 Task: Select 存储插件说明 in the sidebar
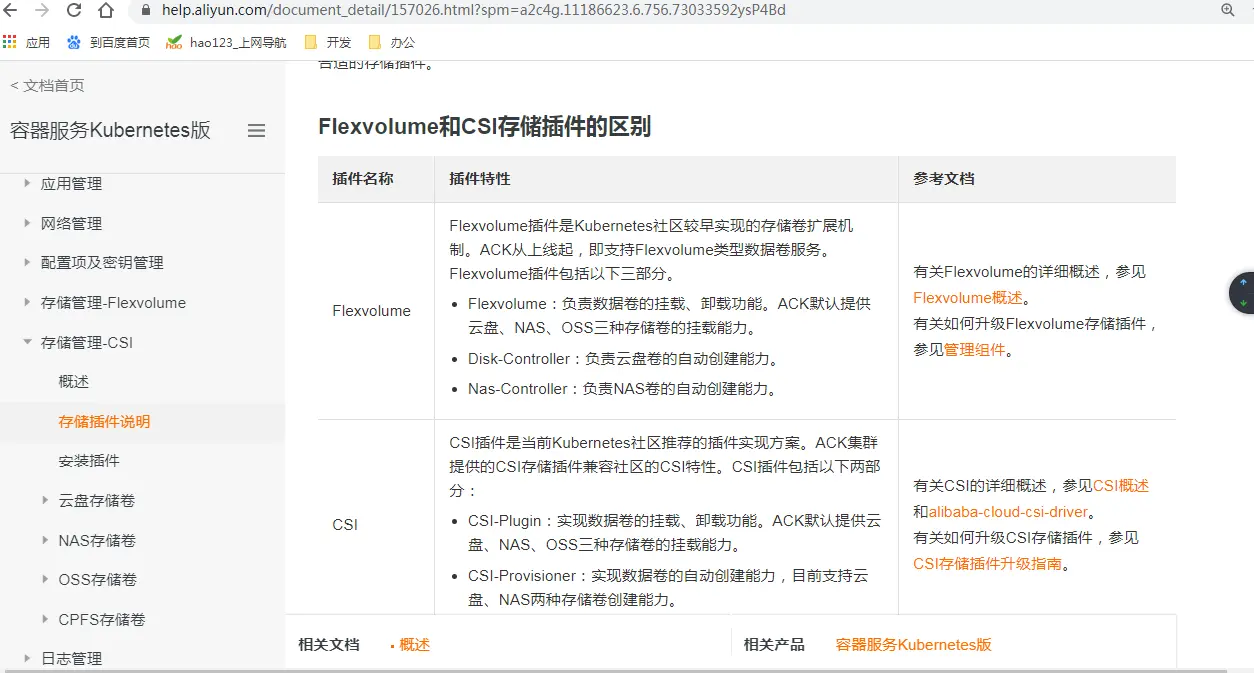coord(104,421)
